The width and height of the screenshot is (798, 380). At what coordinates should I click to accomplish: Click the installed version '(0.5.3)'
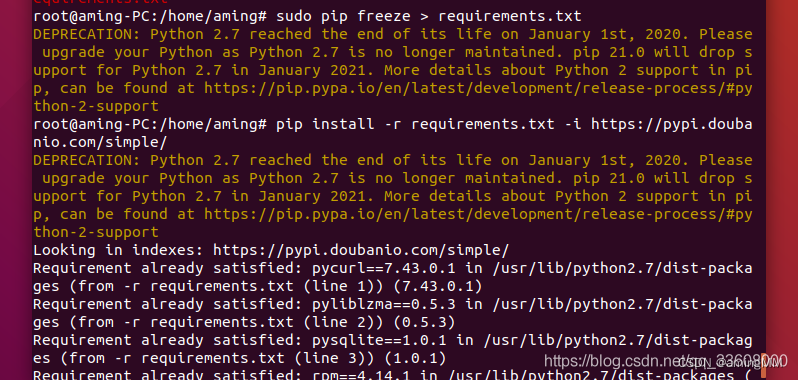424,323
